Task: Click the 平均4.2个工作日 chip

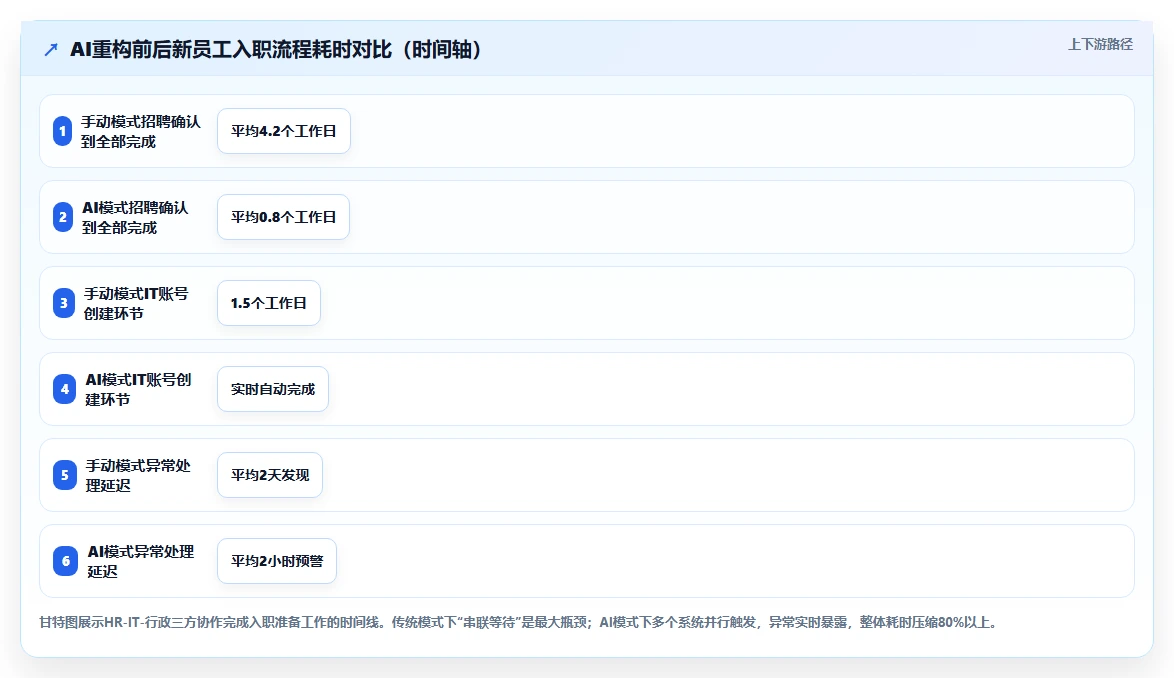Action: (284, 131)
